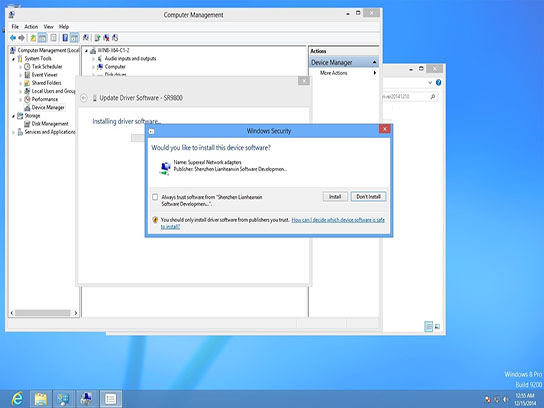Click the search box in the background Explorer window
This screenshot has width=544, height=408.
click(x=410, y=96)
